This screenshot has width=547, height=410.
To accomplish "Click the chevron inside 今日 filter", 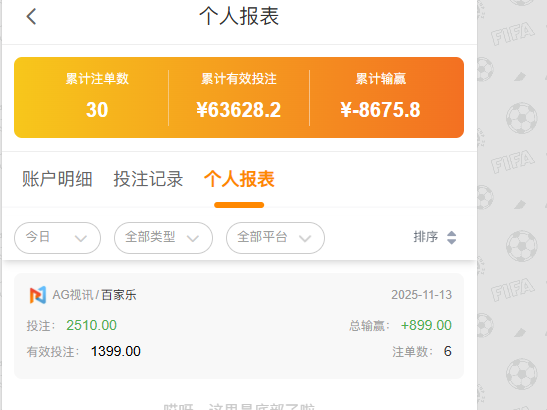I will click(x=81, y=239).
